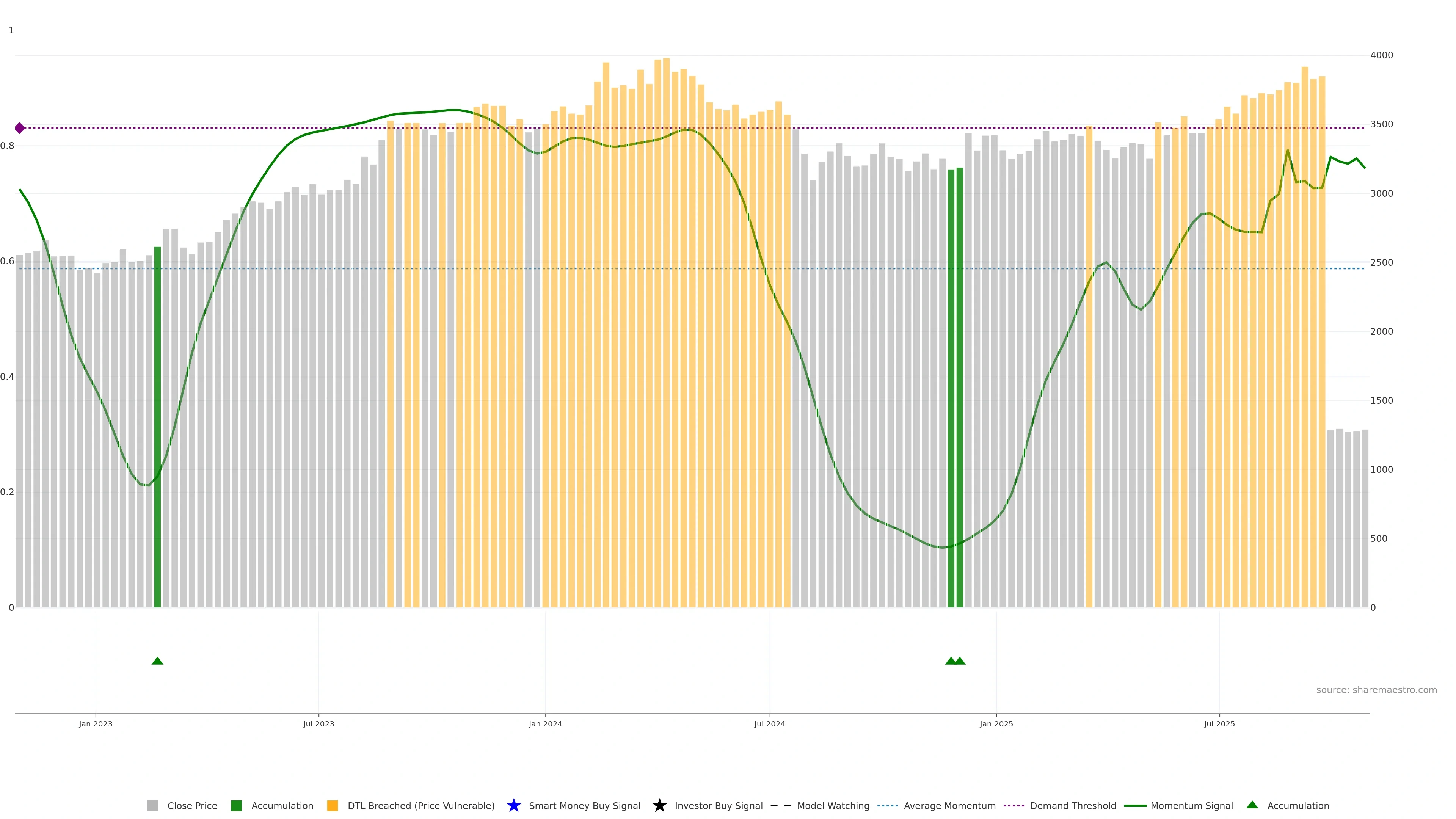Viewport: 1456px width, 819px height.
Task: Click the green Momentum Signal line legend icon
Action: 1135,805
